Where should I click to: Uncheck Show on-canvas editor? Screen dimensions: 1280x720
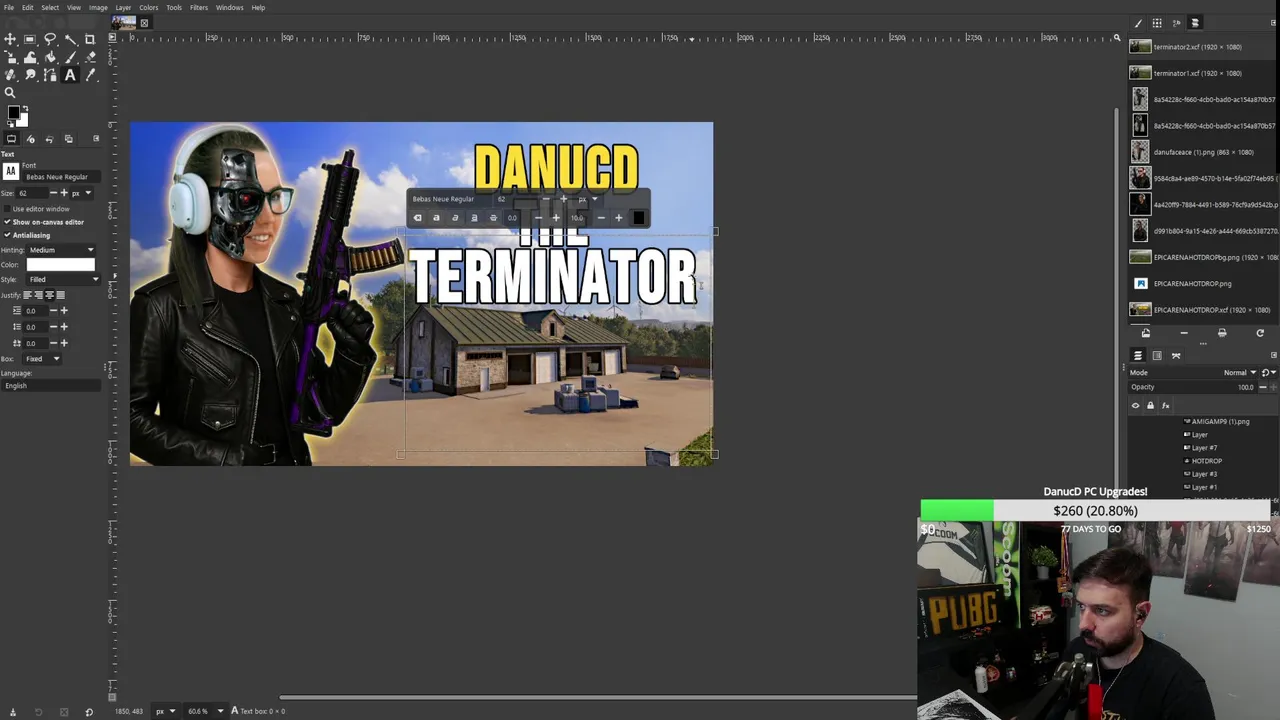tap(7, 222)
